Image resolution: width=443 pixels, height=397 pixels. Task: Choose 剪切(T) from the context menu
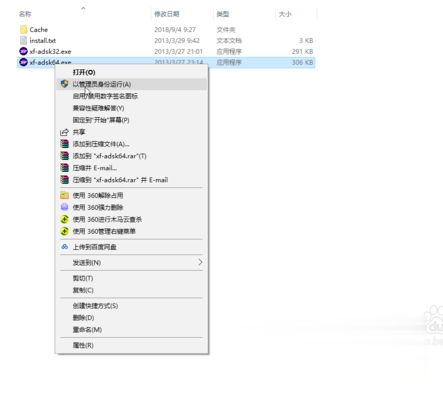[x=132, y=278]
